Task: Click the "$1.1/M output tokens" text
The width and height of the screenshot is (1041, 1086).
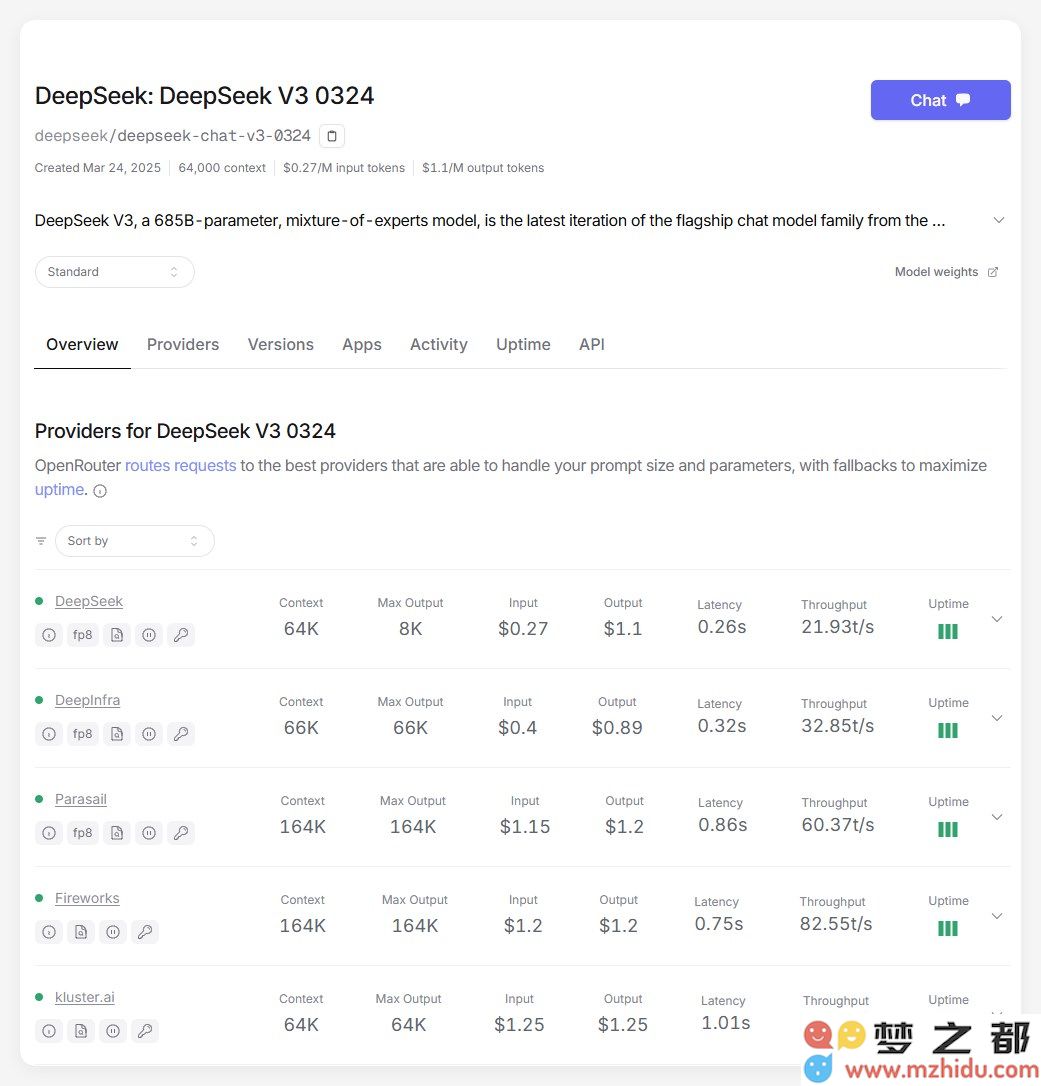Action: pos(483,168)
